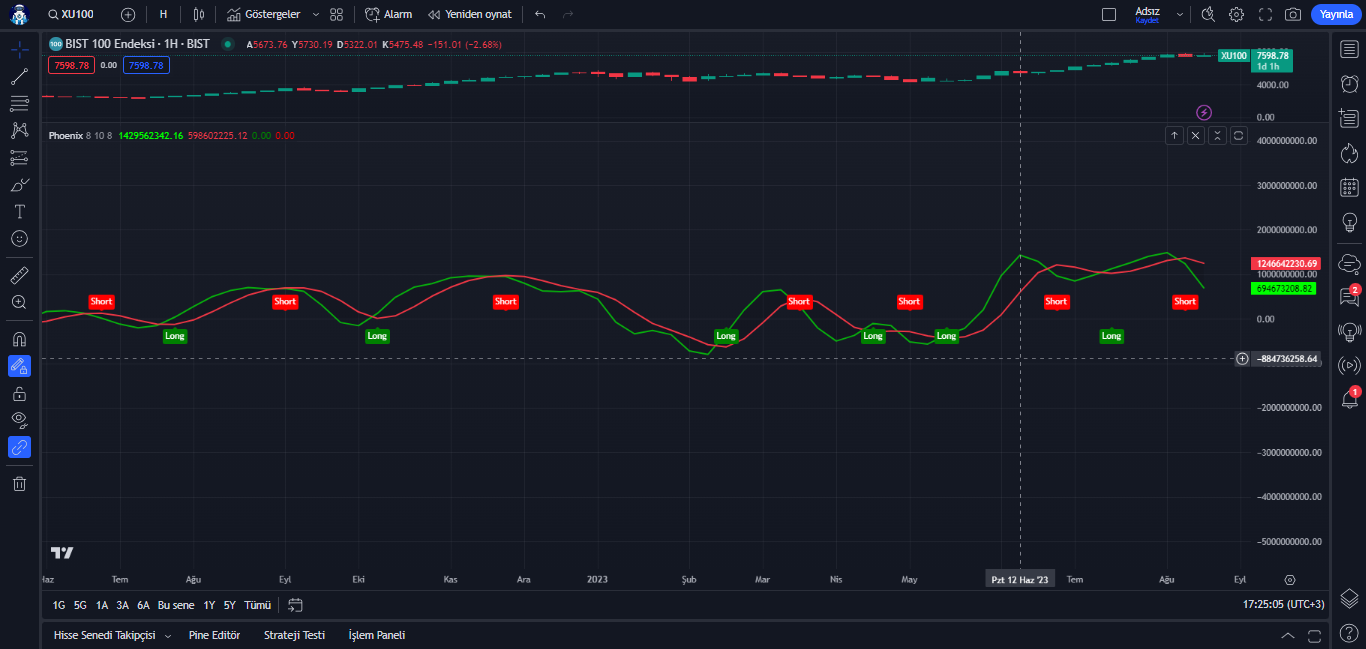This screenshot has width=1366, height=649.
Task: Expand Hisse Senedi Takipçisi dropdown
Action: pyautogui.click(x=167, y=636)
